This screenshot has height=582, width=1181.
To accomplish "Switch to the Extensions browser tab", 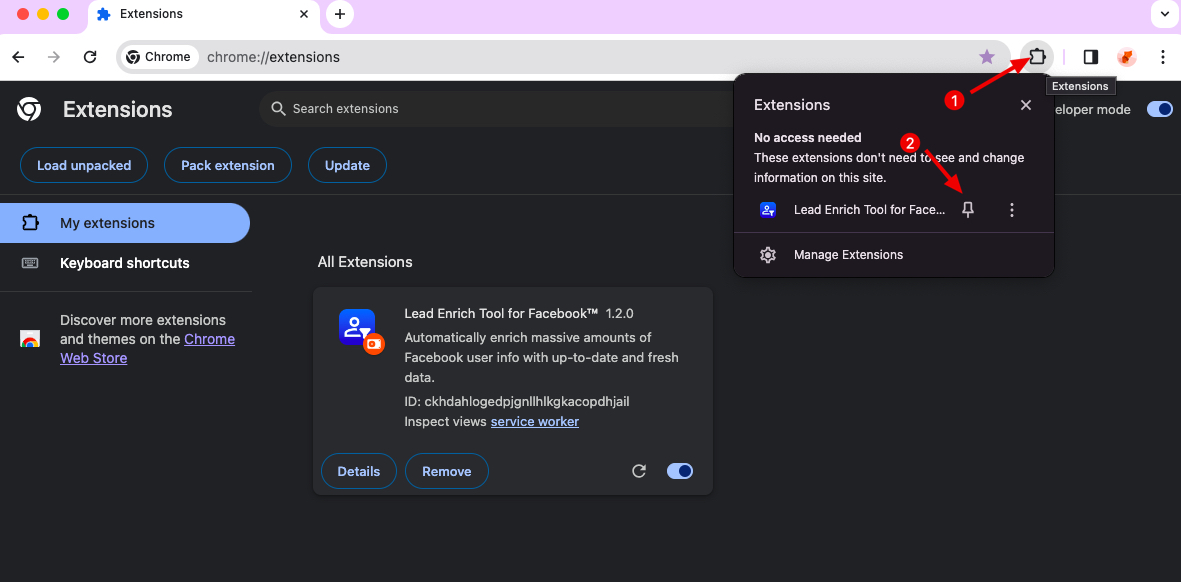I will point(180,14).
